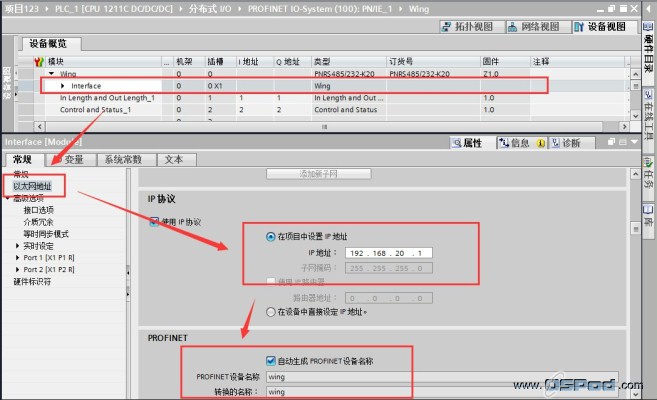Expand the 实时设定 tree node
The height and width of the screenshot is (400, 657).
(x=18, y=245)
